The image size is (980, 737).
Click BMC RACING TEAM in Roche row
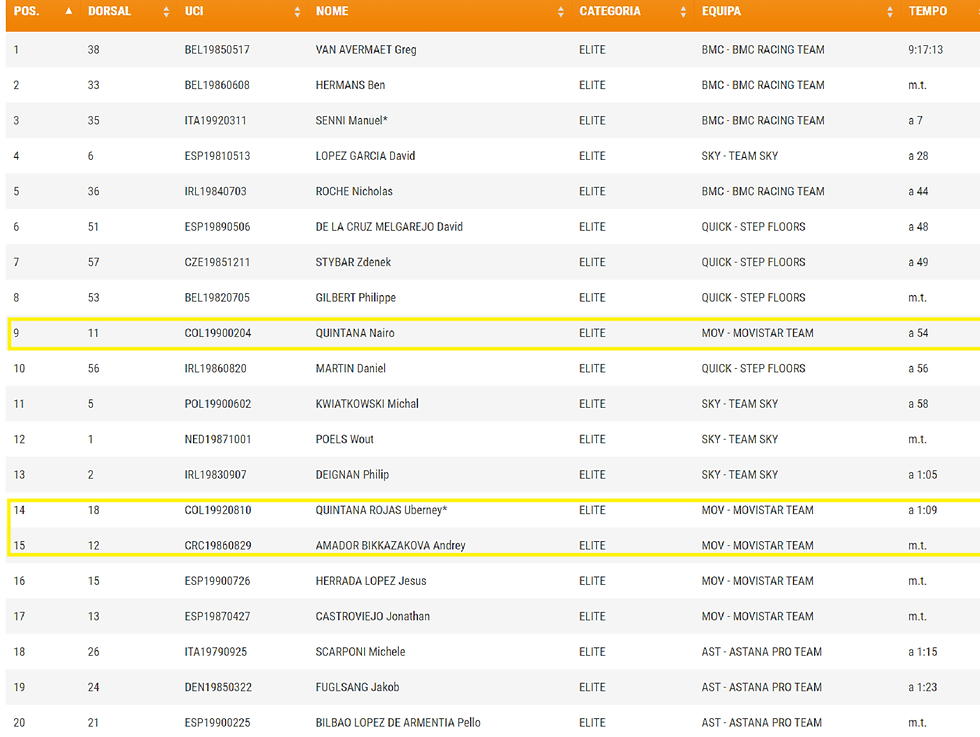point(778,191)
